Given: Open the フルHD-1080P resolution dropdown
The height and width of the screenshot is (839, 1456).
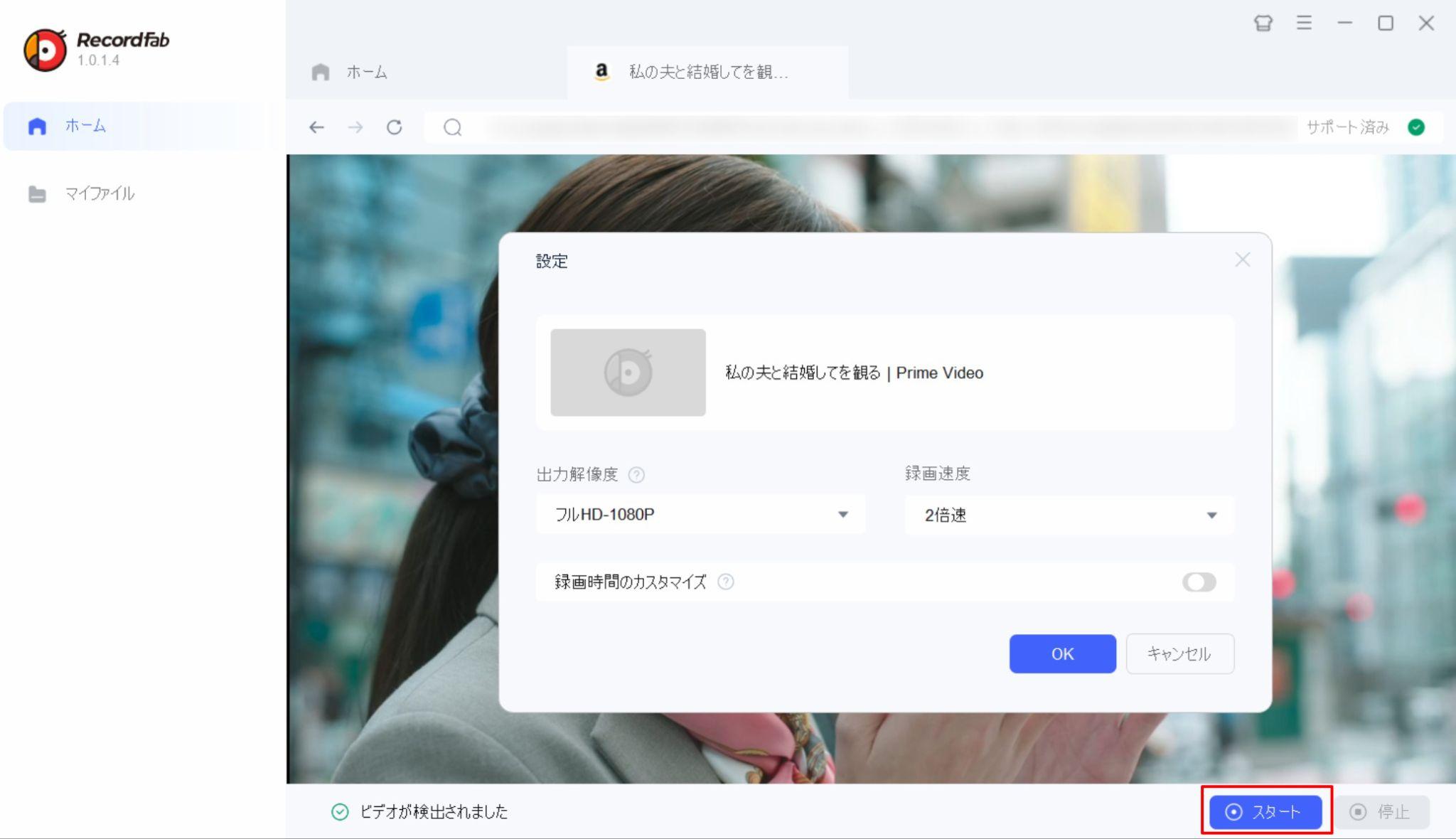Looking at the screenshot, I should tap(701, 514).
